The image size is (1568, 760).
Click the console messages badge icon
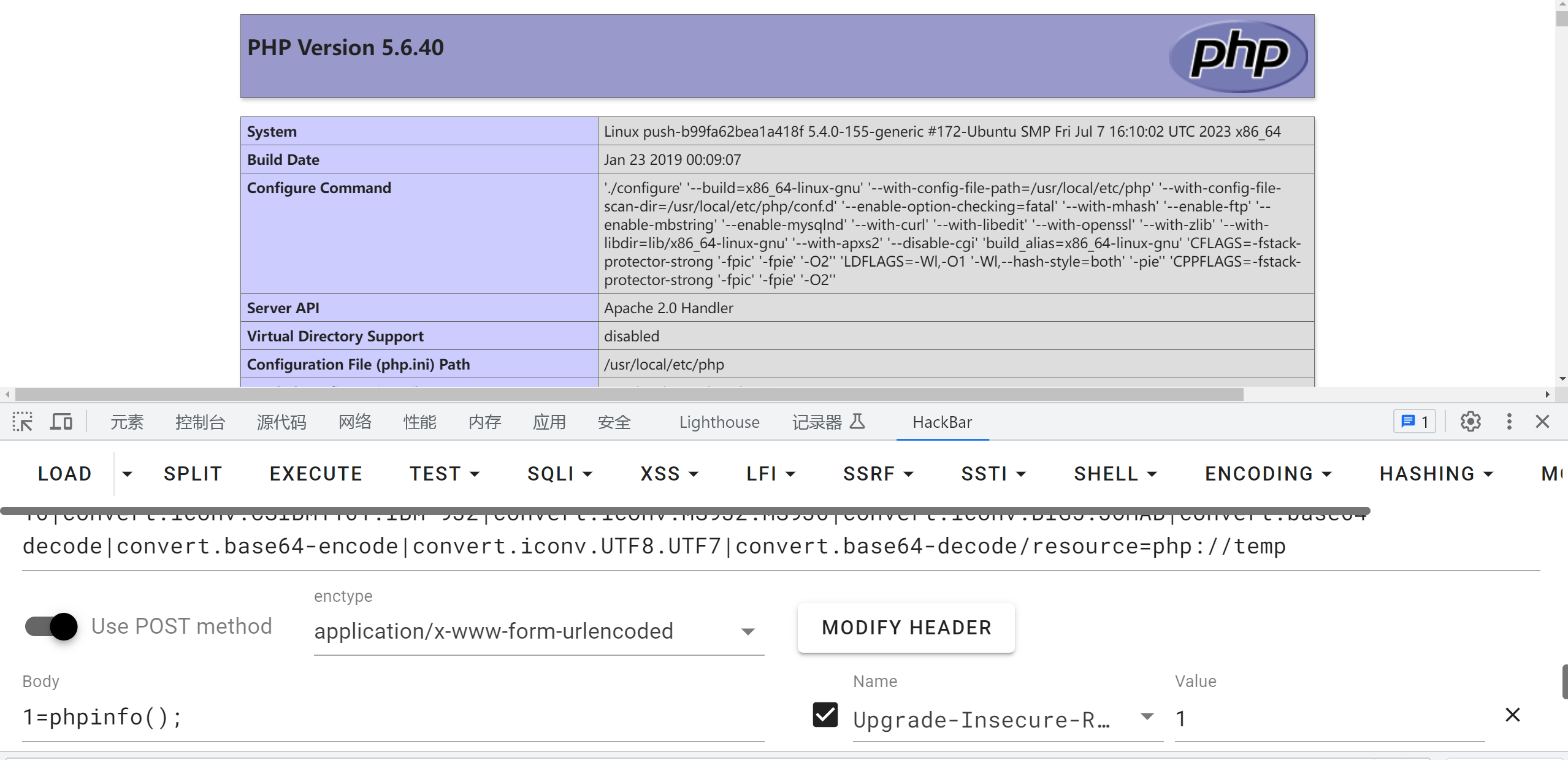1415,422
